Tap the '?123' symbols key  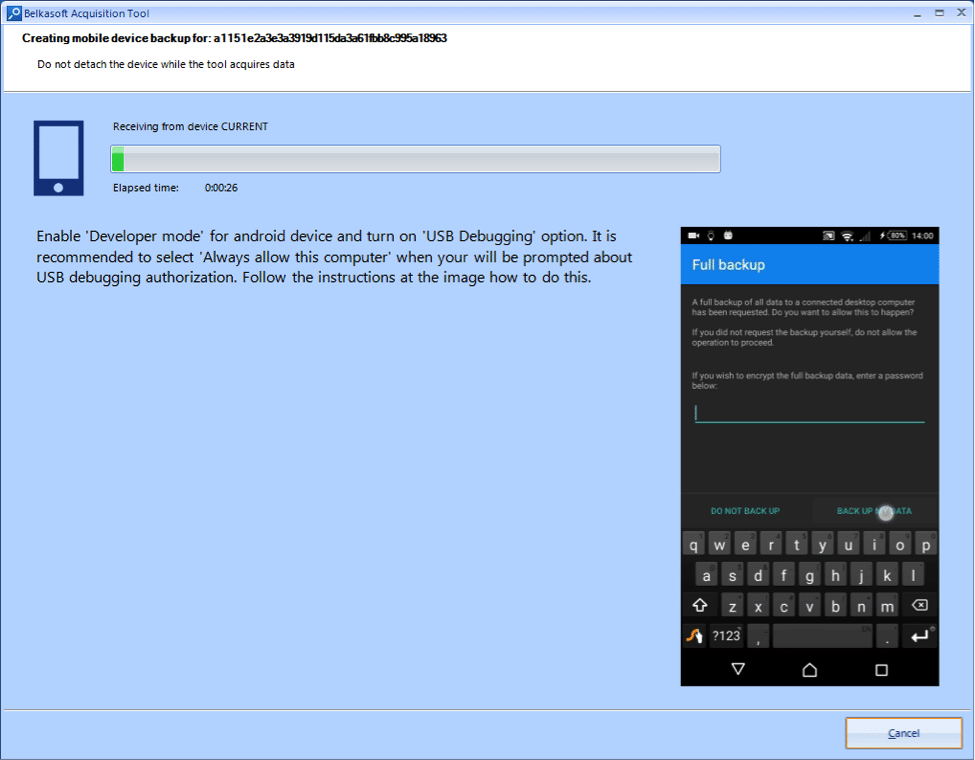pos(726,636)
